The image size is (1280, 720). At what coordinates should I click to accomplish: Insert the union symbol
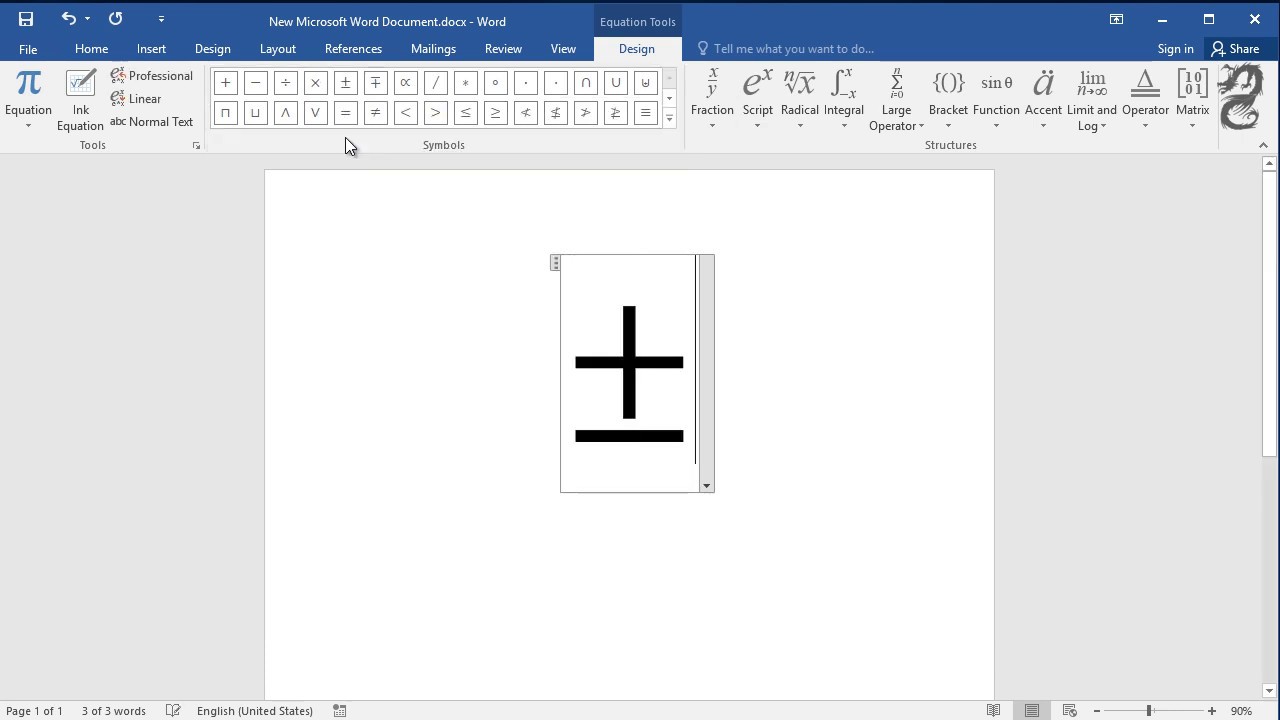[x=616, y=83]
